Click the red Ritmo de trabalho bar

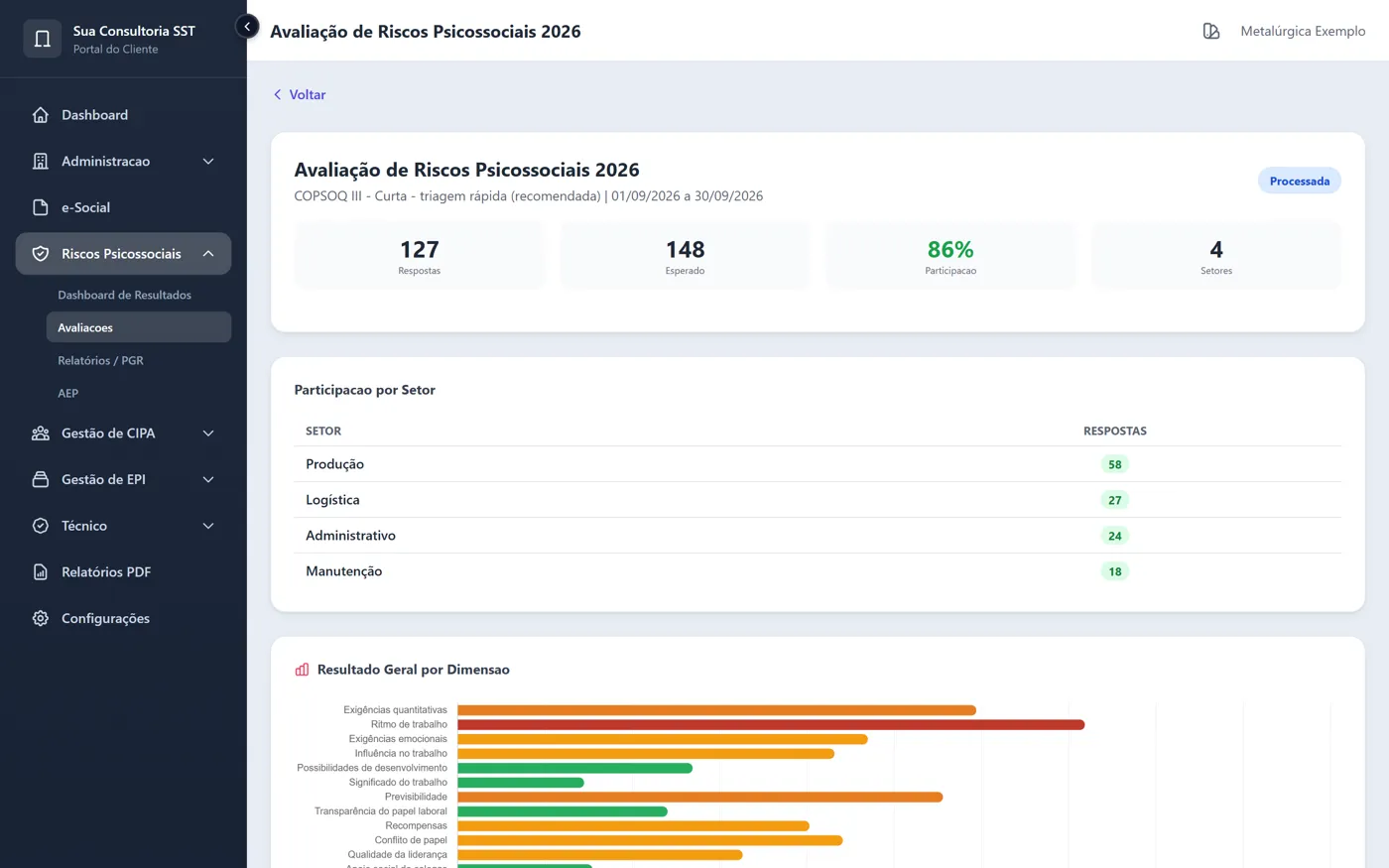point(771,724)
